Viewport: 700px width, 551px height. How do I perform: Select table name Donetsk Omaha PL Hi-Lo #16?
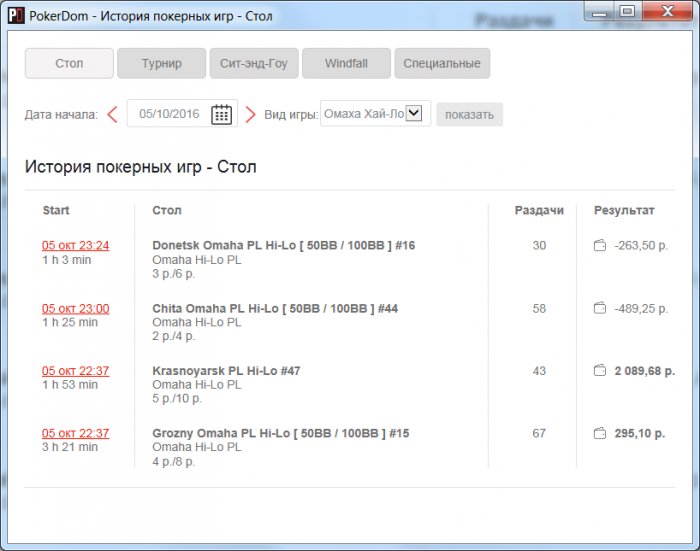point(283,245)
